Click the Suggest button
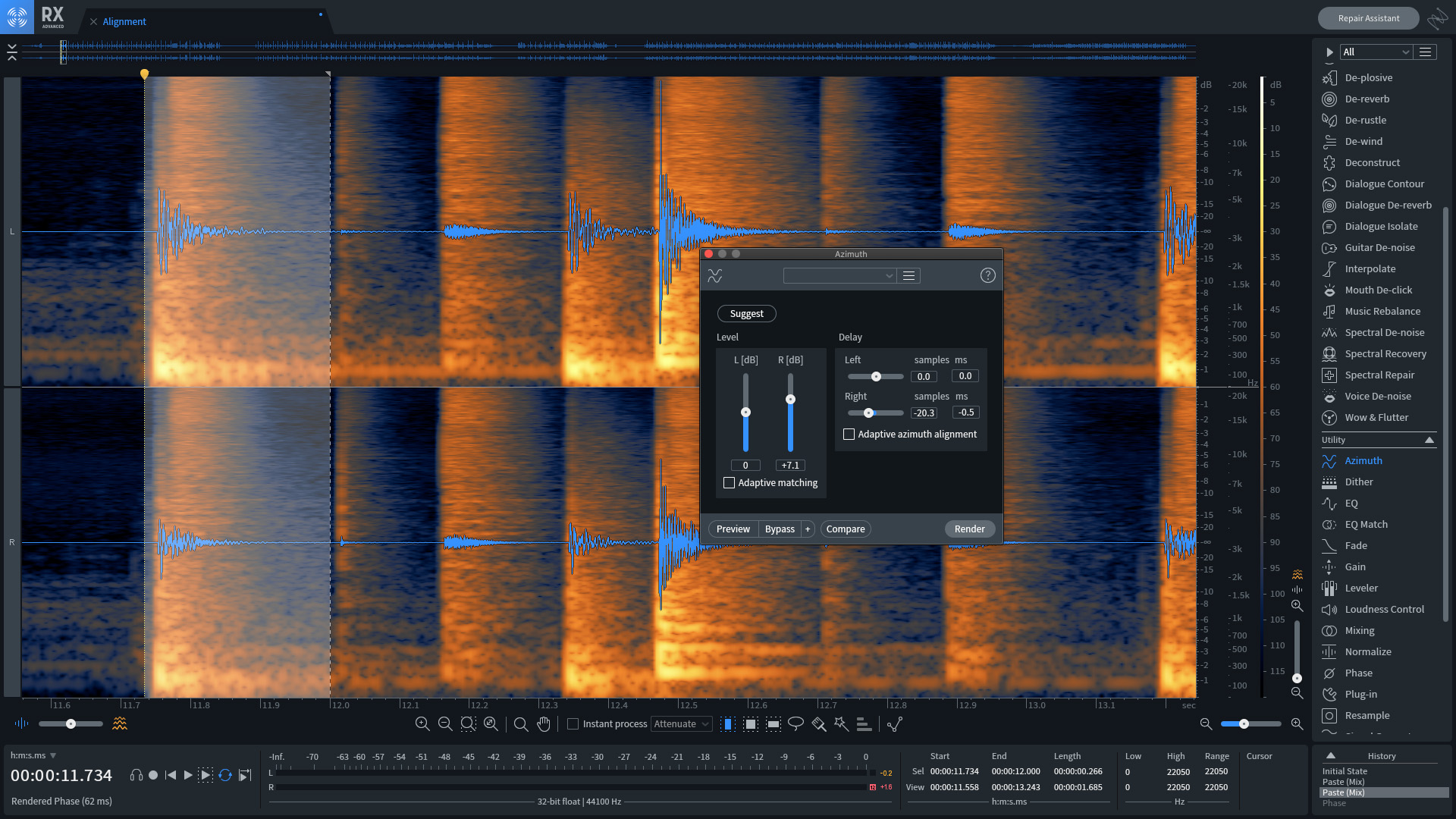The height and width of the screenshot is (819, 1456). (x=746, y=314)
